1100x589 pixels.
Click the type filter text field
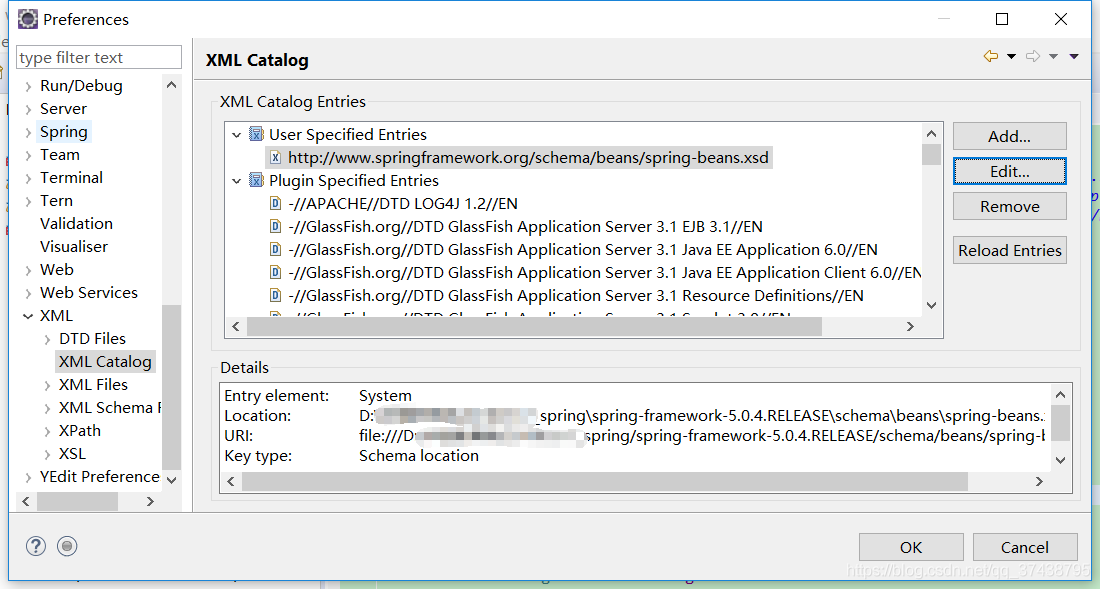[x=99, y=58]
